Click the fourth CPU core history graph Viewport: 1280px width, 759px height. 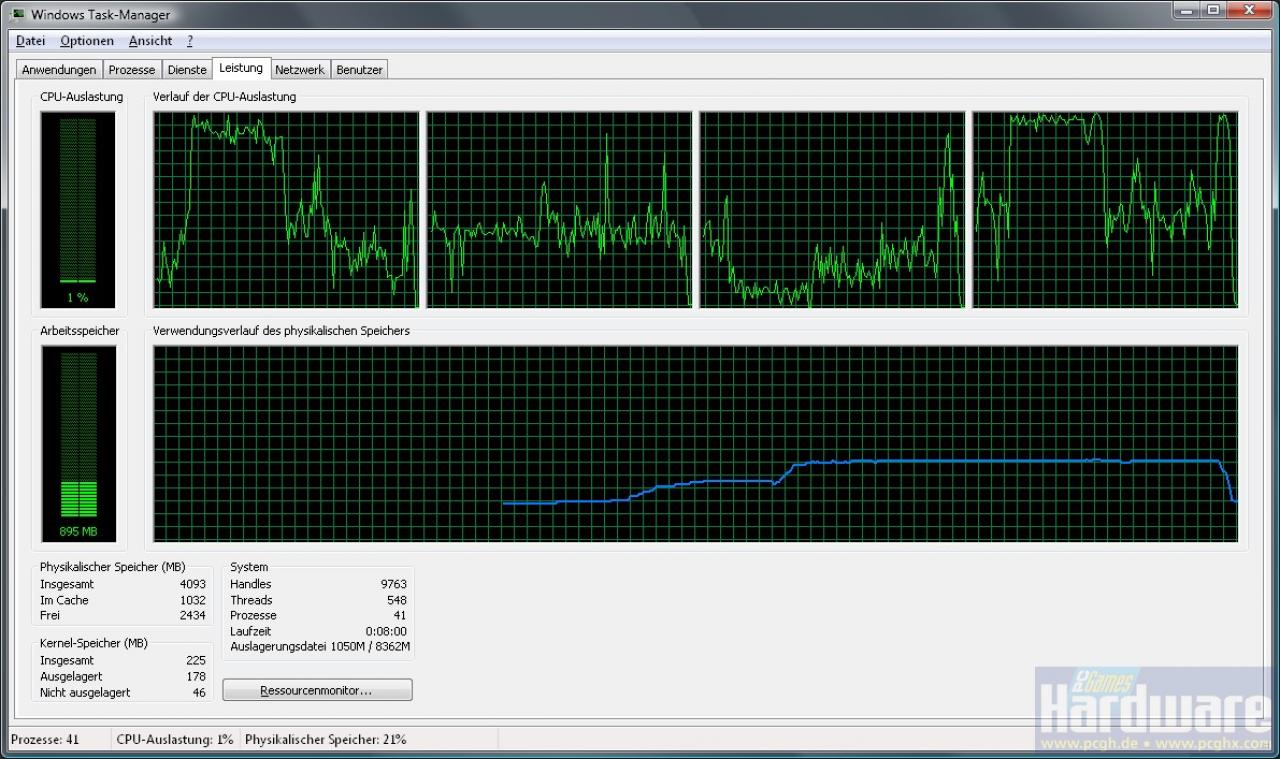click(x=1105, y=210)
